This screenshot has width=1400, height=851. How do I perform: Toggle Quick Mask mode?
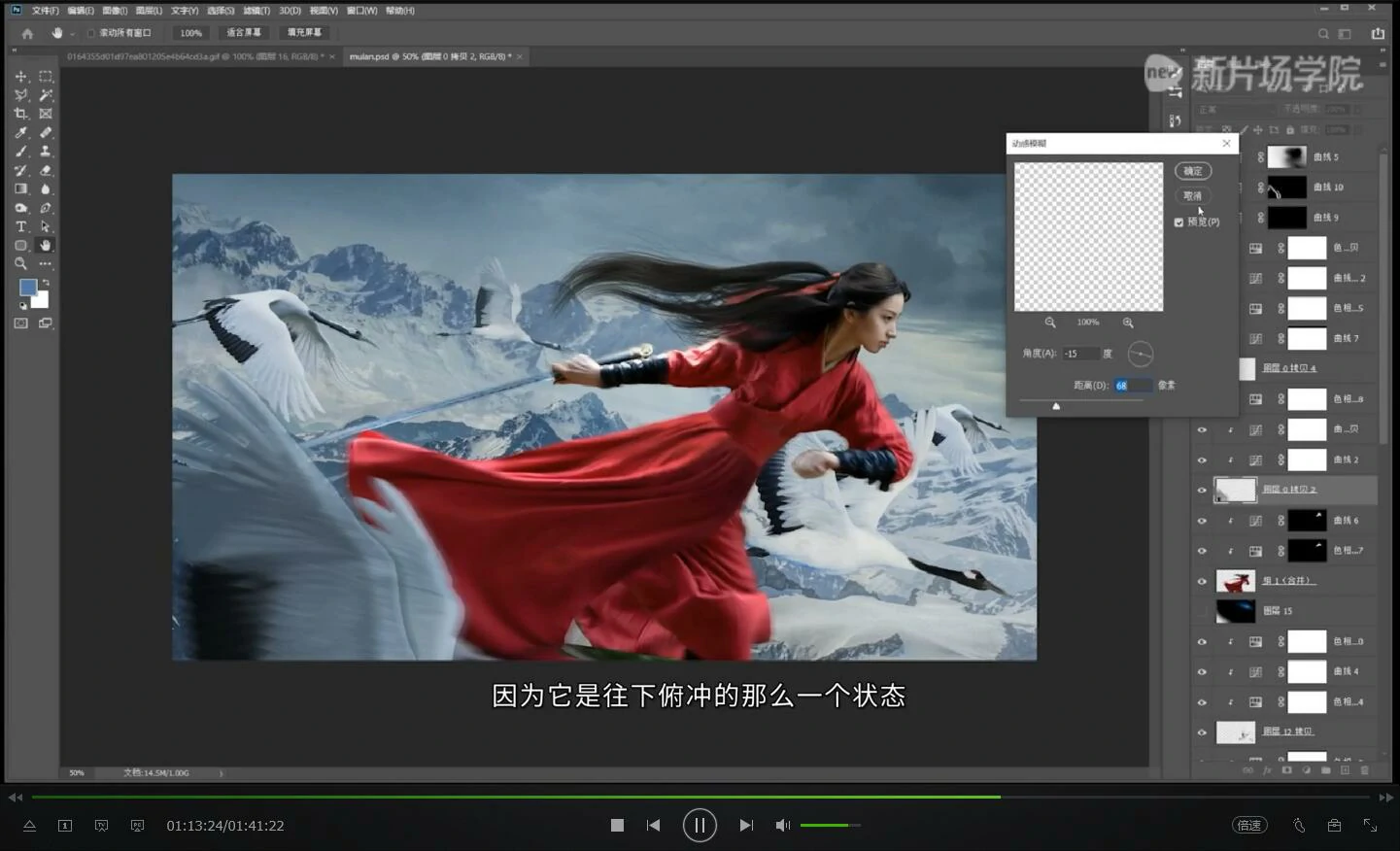[20, 323]
